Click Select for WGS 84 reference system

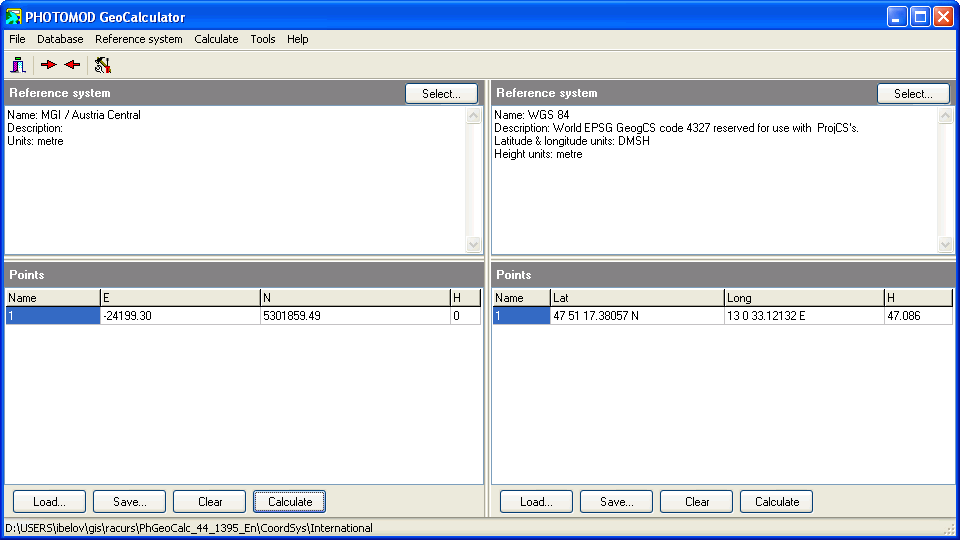point(913,94)
